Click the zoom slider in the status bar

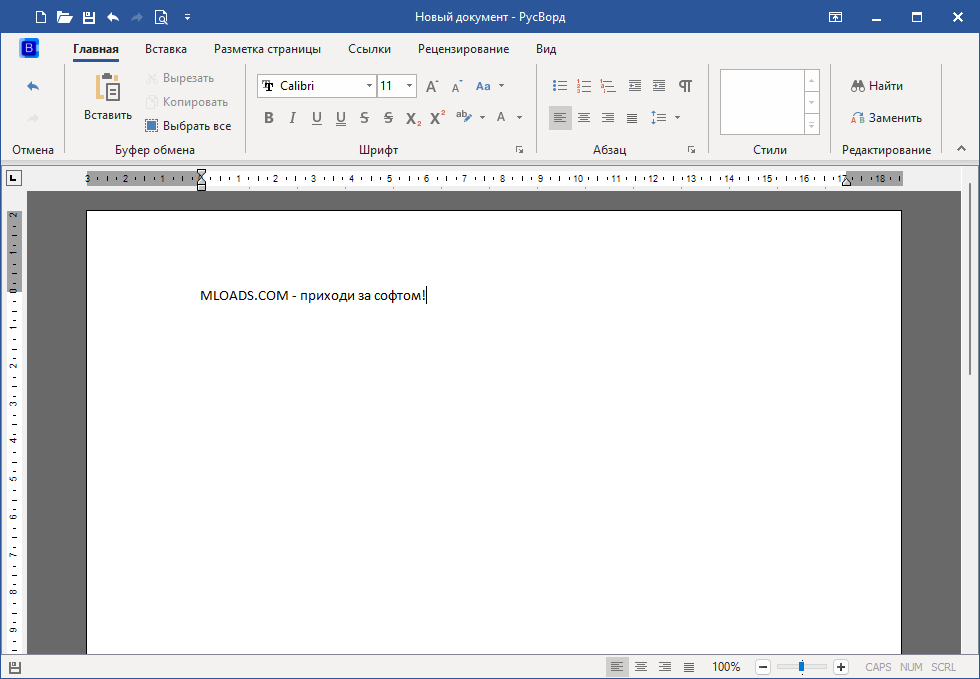(x=801, y=667)
